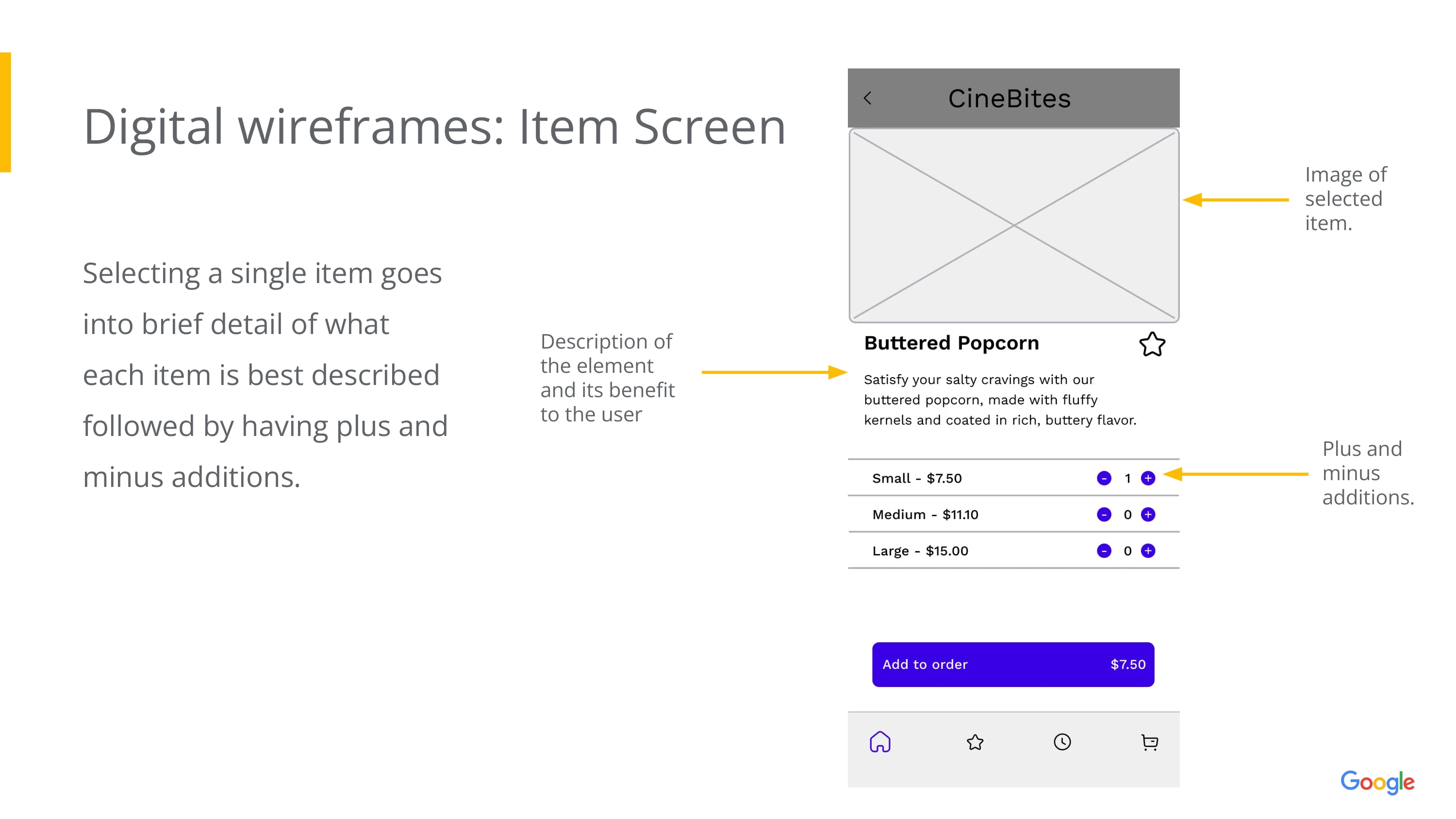Viewport: 1456px width, 819px height.
Task: Open the shopping cart icon
Action: [1149, 741]
